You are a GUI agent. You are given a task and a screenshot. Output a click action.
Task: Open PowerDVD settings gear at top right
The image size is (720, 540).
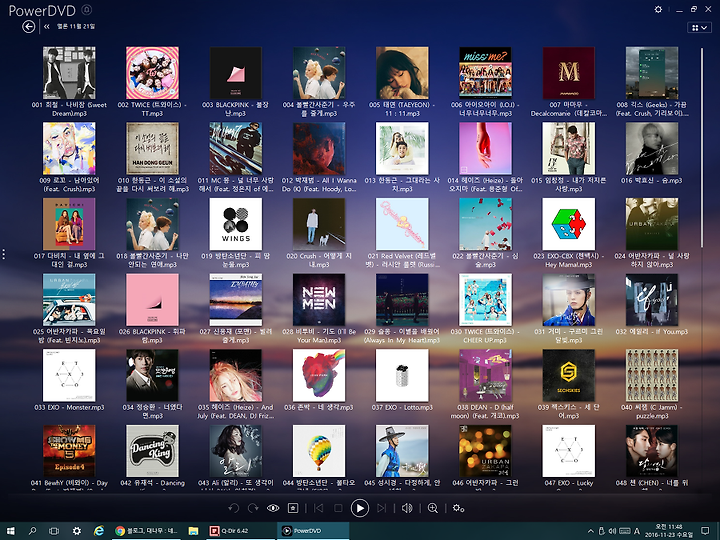(658, 9)
